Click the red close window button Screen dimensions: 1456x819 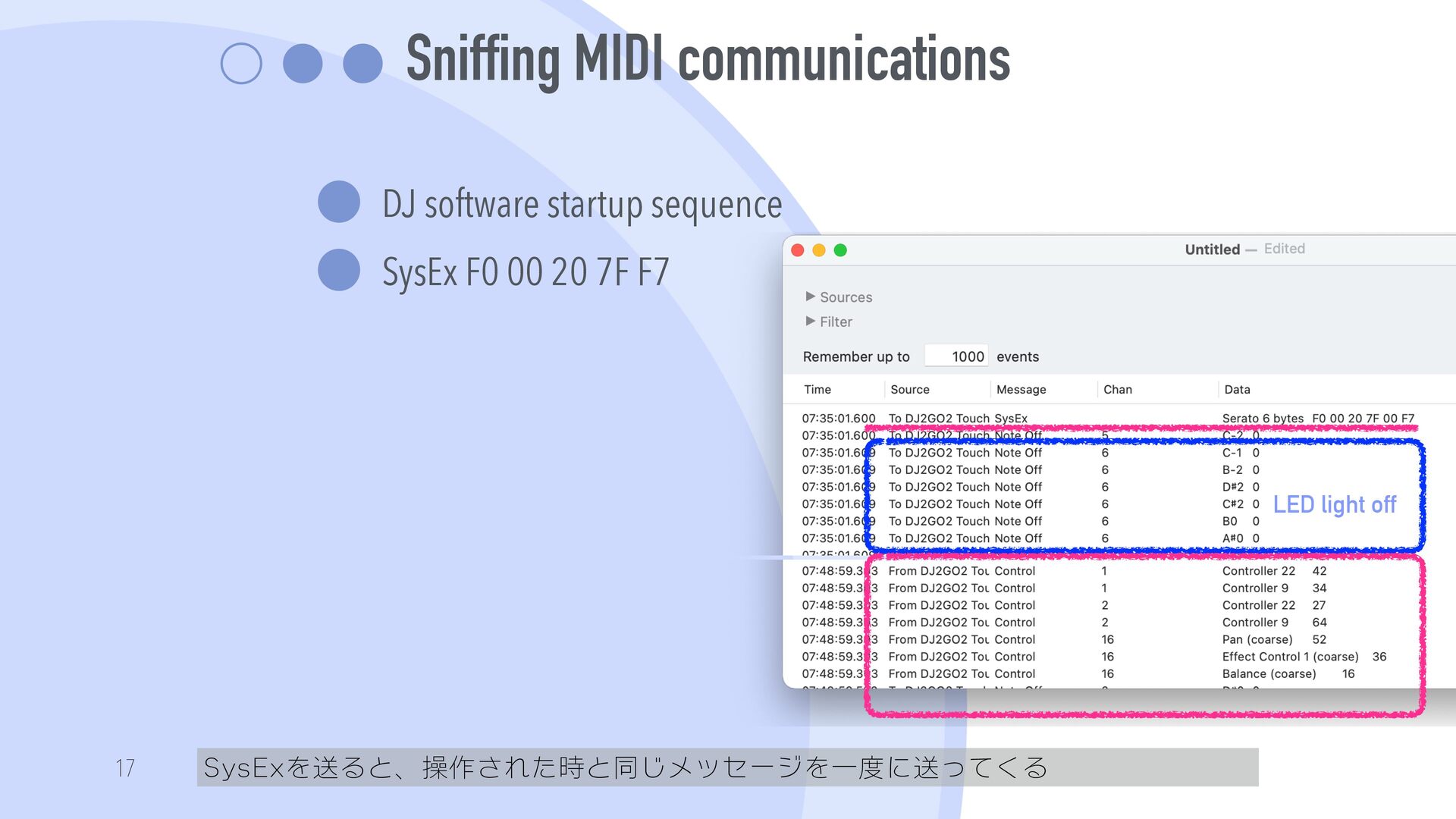tap(798, 250)
